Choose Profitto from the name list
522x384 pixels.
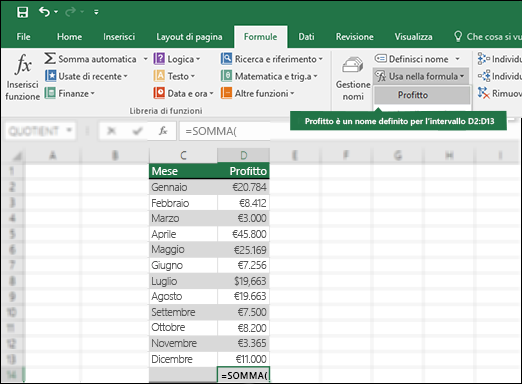click(422, 95)
